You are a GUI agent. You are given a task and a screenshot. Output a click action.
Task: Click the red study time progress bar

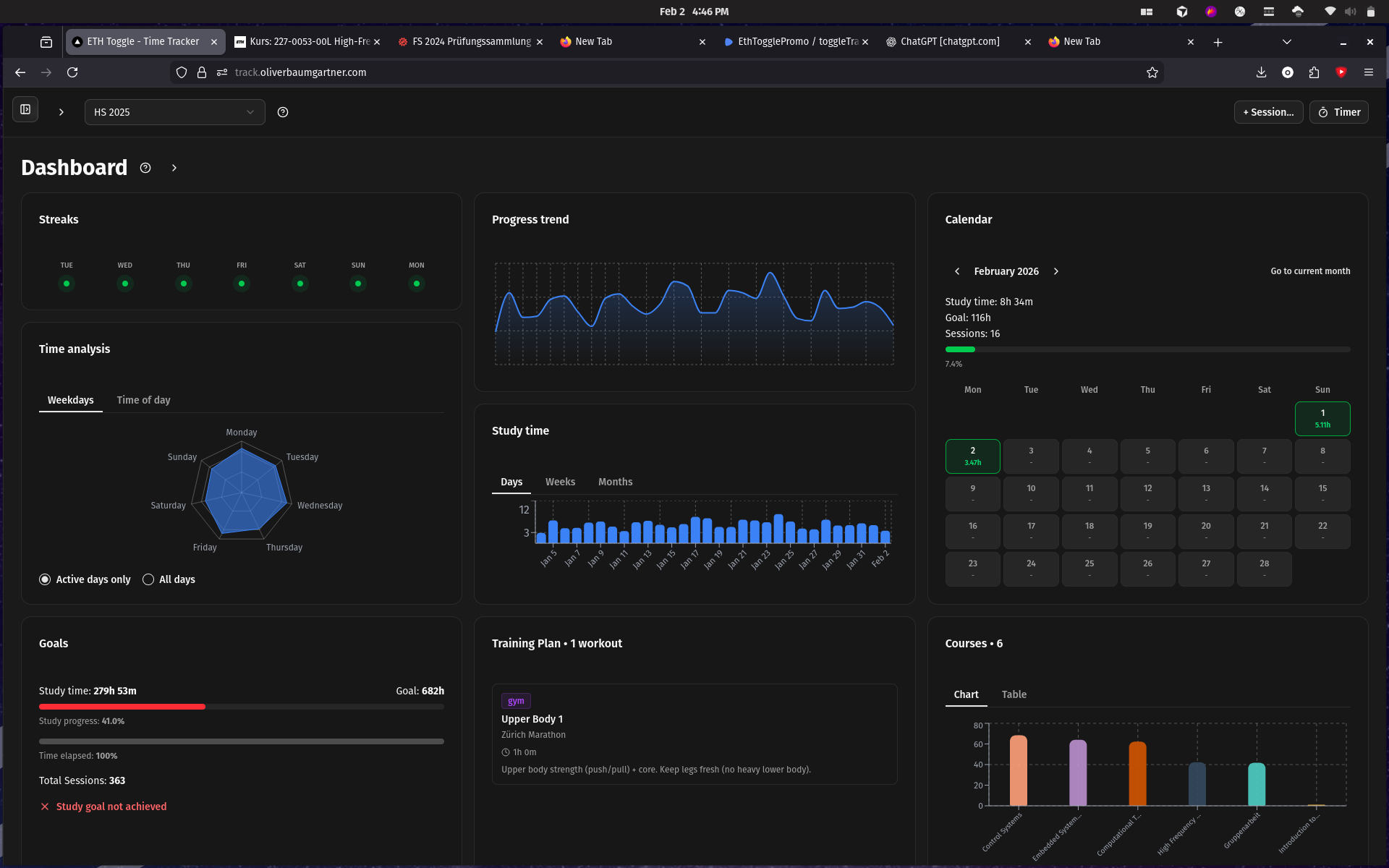click(x=122, y=707)
